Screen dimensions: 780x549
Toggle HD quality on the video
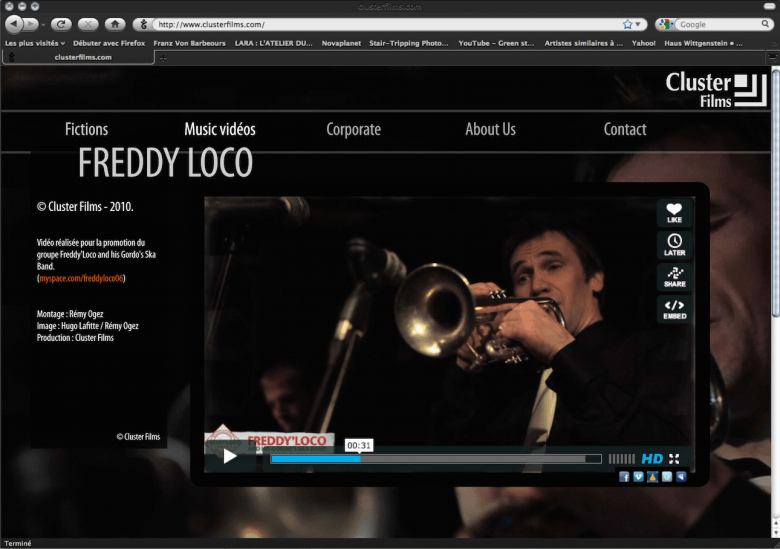[652, 458]
